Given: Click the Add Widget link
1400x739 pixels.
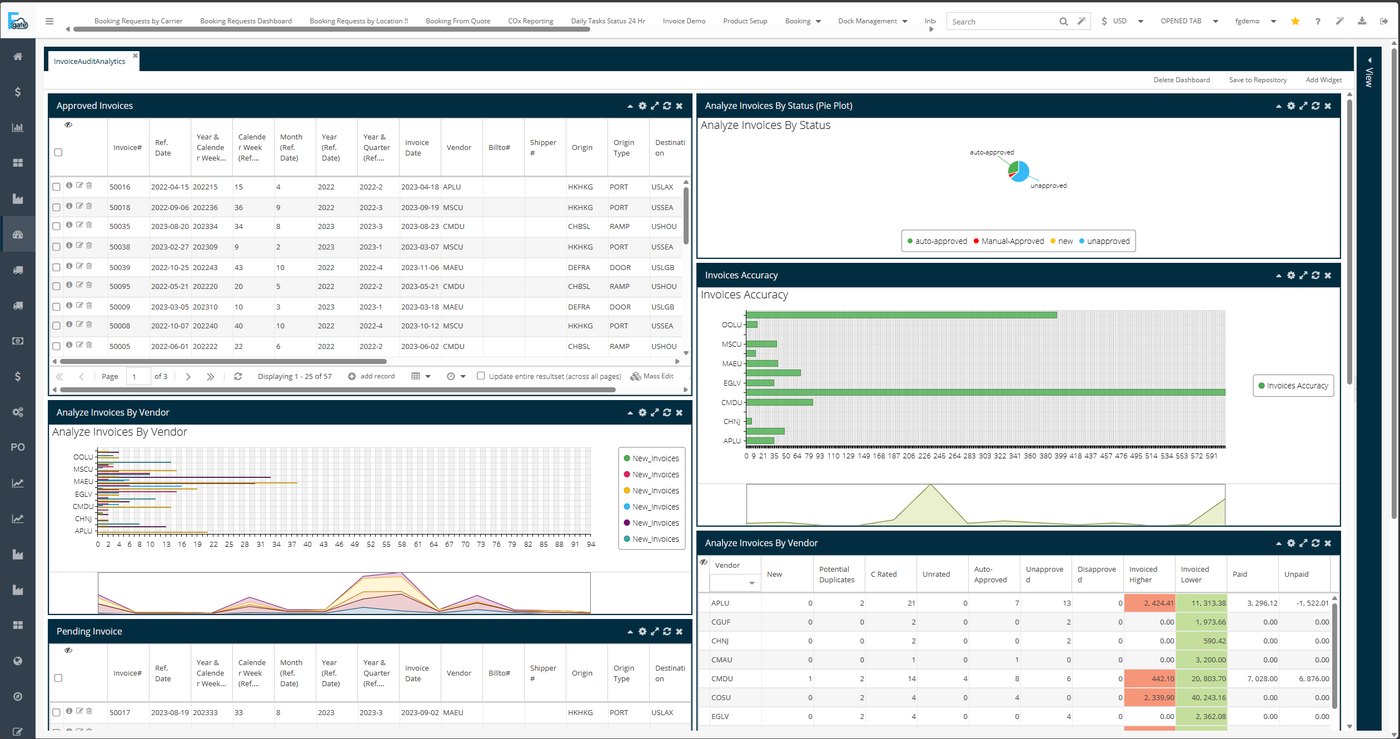Looking at the screenshot, I should [1324, 80].
